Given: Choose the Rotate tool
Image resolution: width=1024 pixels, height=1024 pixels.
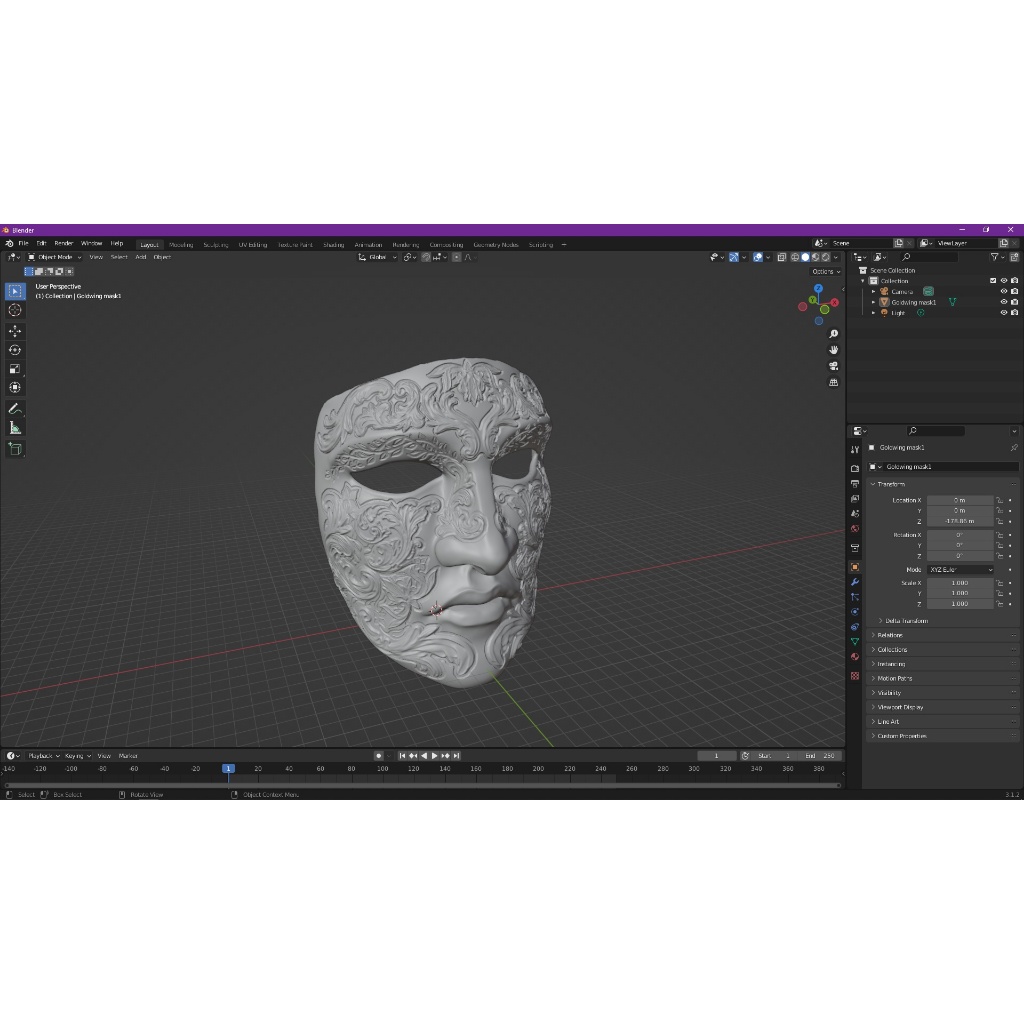Looking at the screenshot, I should tap(15, 350).
